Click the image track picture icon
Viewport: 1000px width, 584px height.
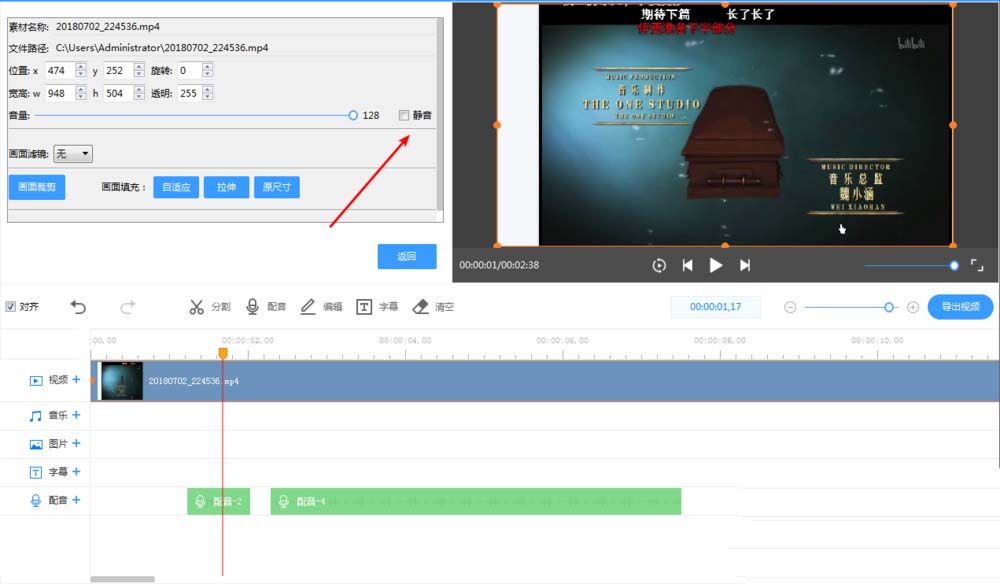point(36,444)
